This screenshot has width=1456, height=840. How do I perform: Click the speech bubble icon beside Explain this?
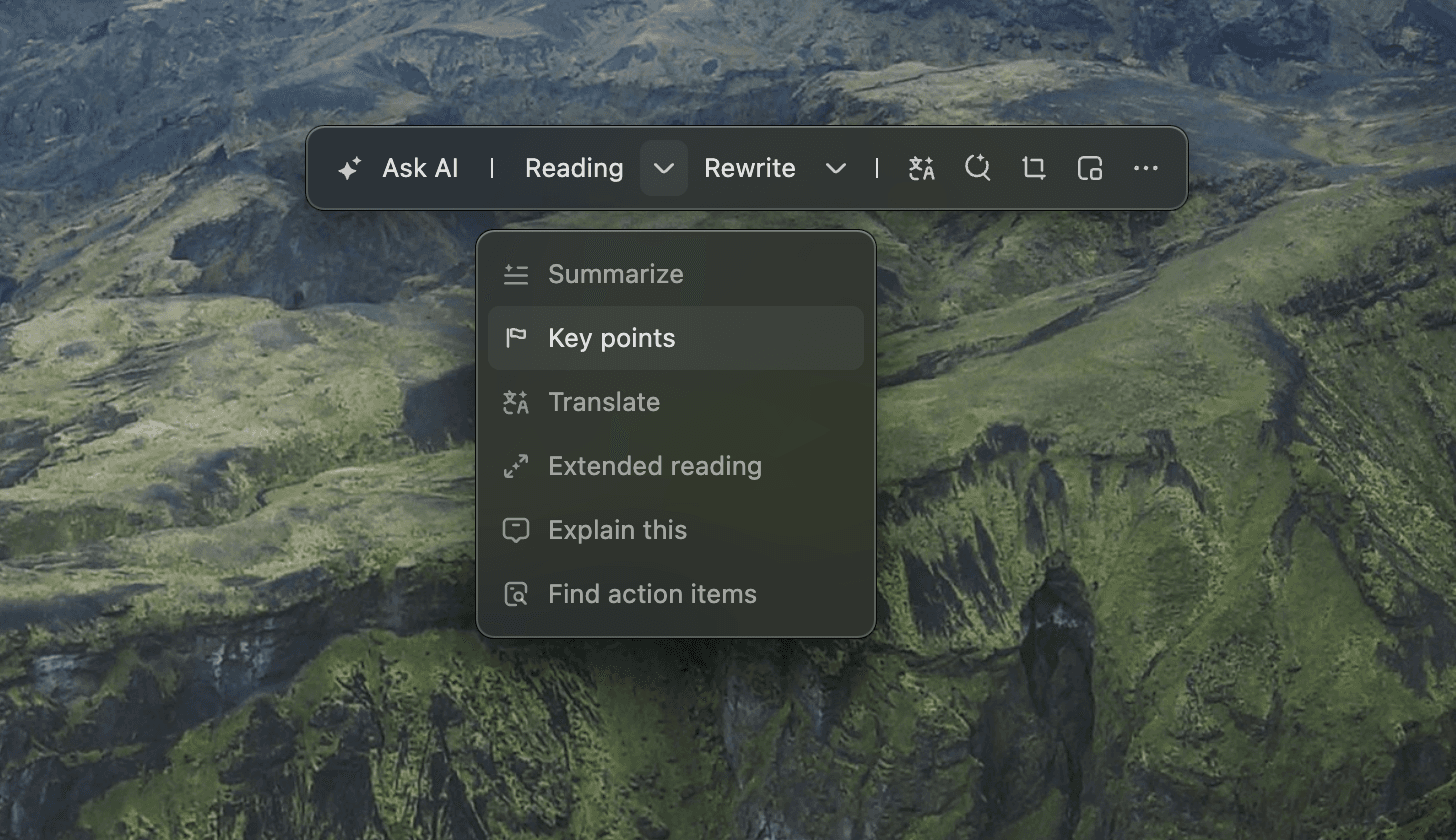[x=516, y=530]
